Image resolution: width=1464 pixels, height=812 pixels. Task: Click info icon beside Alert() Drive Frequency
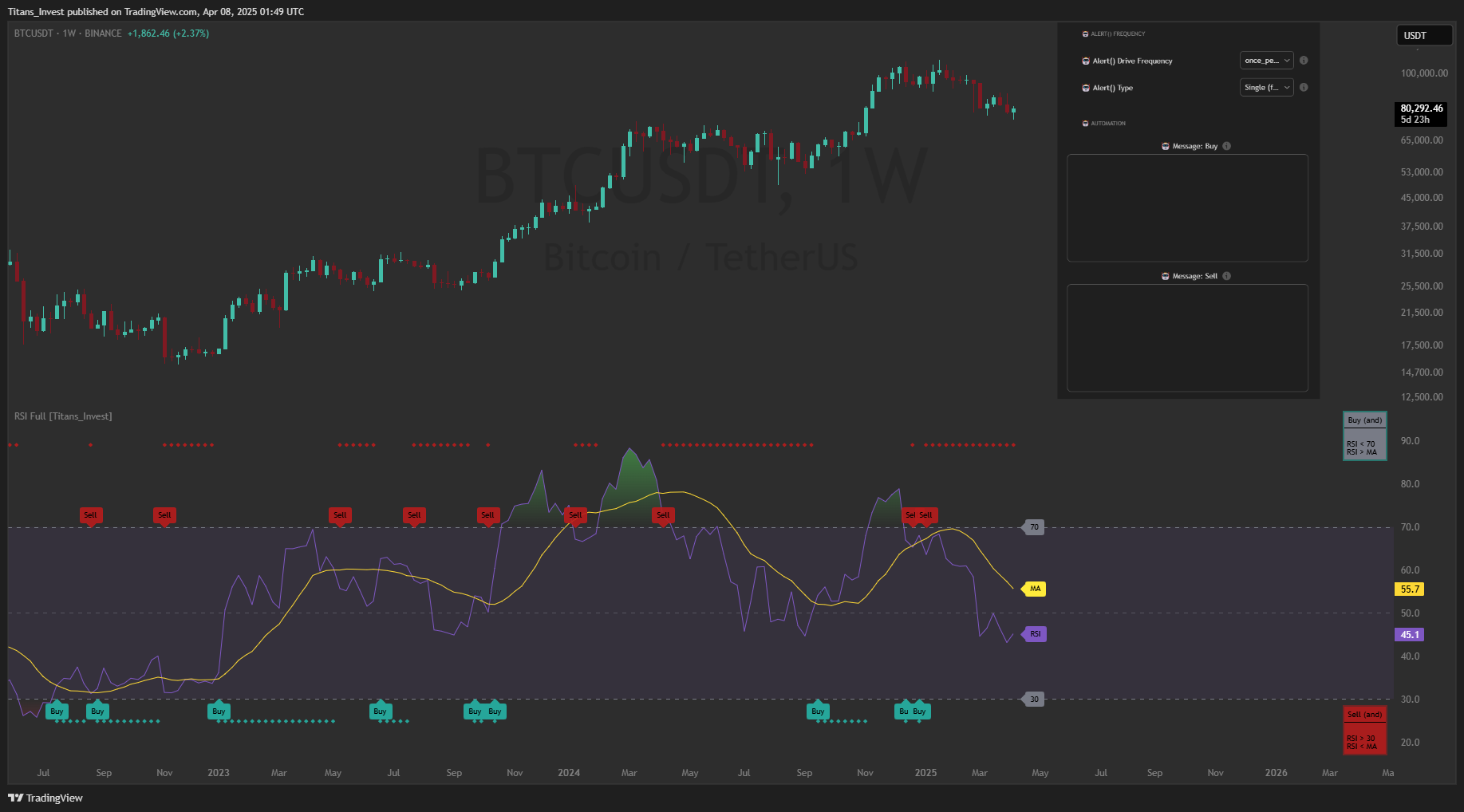pos(1304,61)
